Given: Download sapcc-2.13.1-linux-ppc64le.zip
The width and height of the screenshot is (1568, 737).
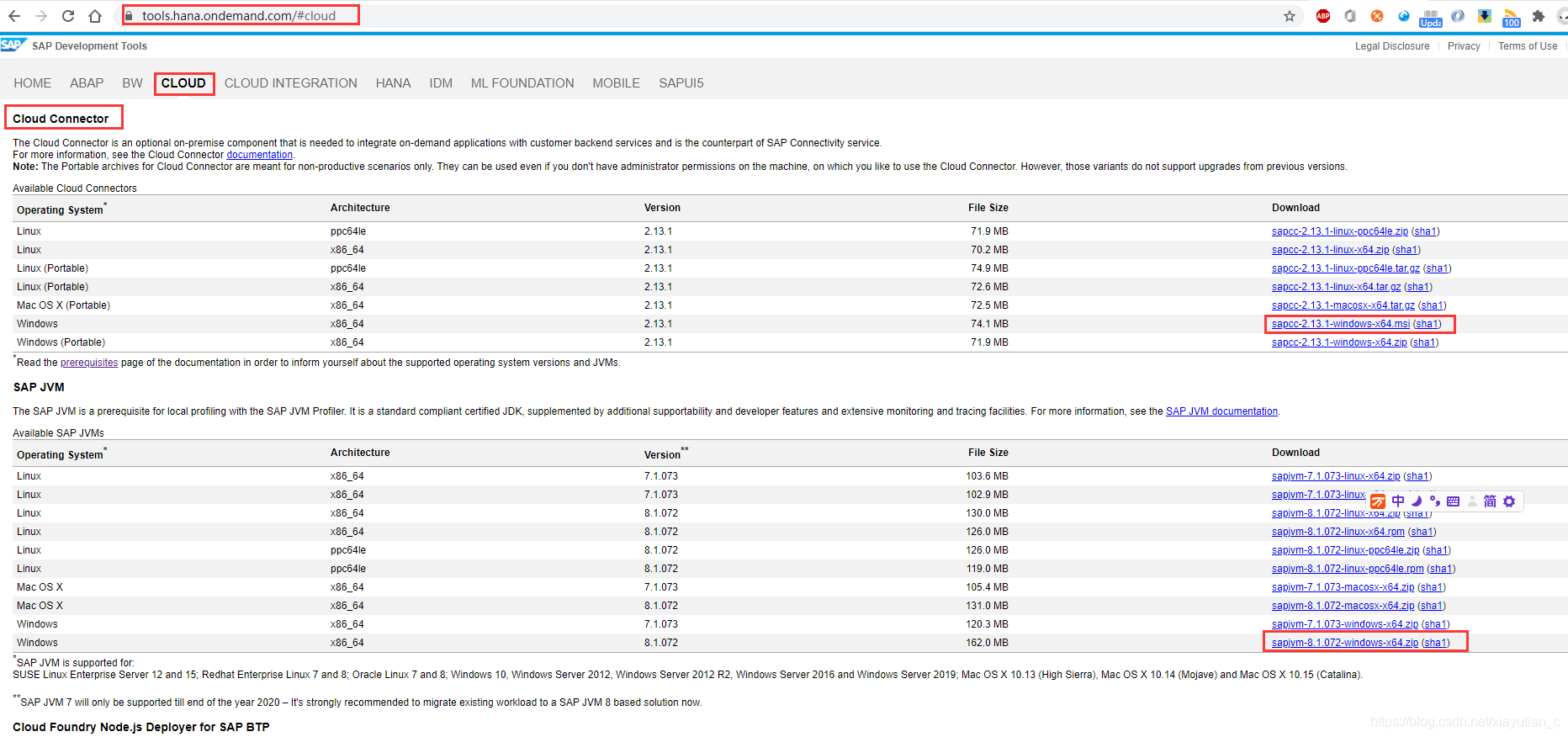Looking at the screenshot, I should point(1340,231).
